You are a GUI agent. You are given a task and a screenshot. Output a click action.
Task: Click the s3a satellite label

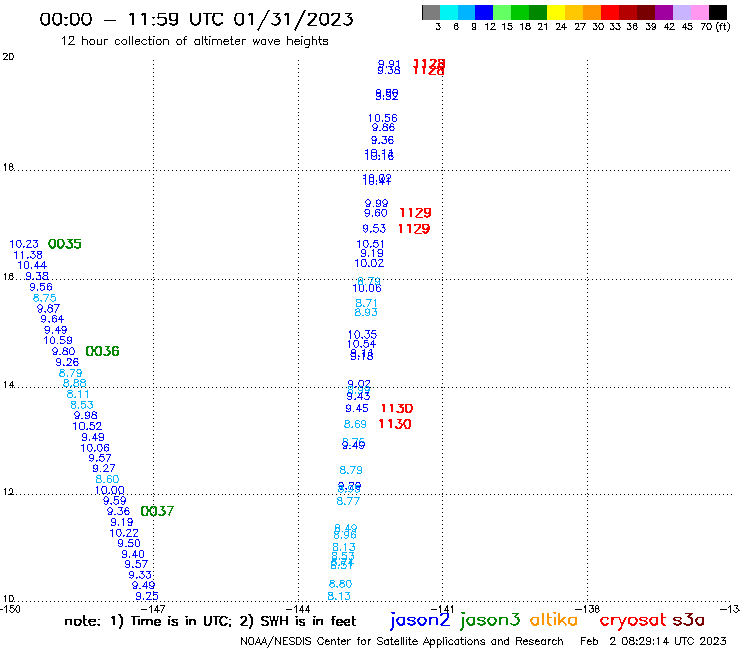click(688, 620)
